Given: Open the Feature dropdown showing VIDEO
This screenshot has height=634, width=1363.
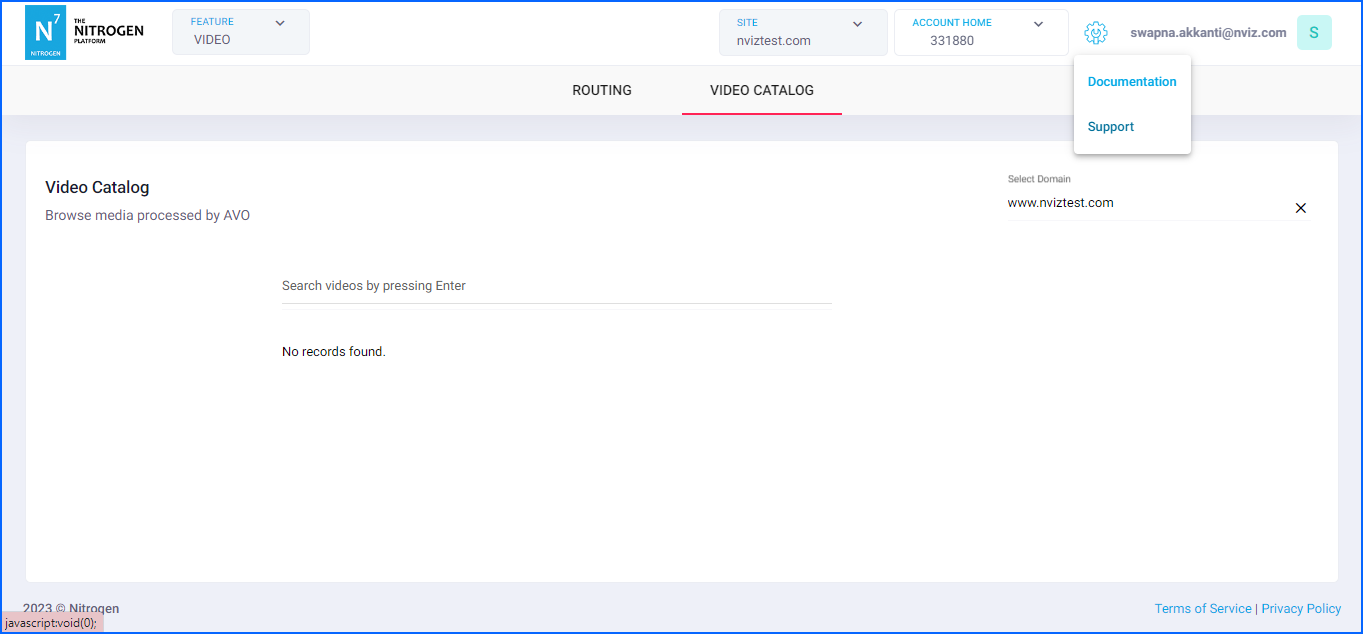Looking at the screenshot, I should [x=240, y=32].
